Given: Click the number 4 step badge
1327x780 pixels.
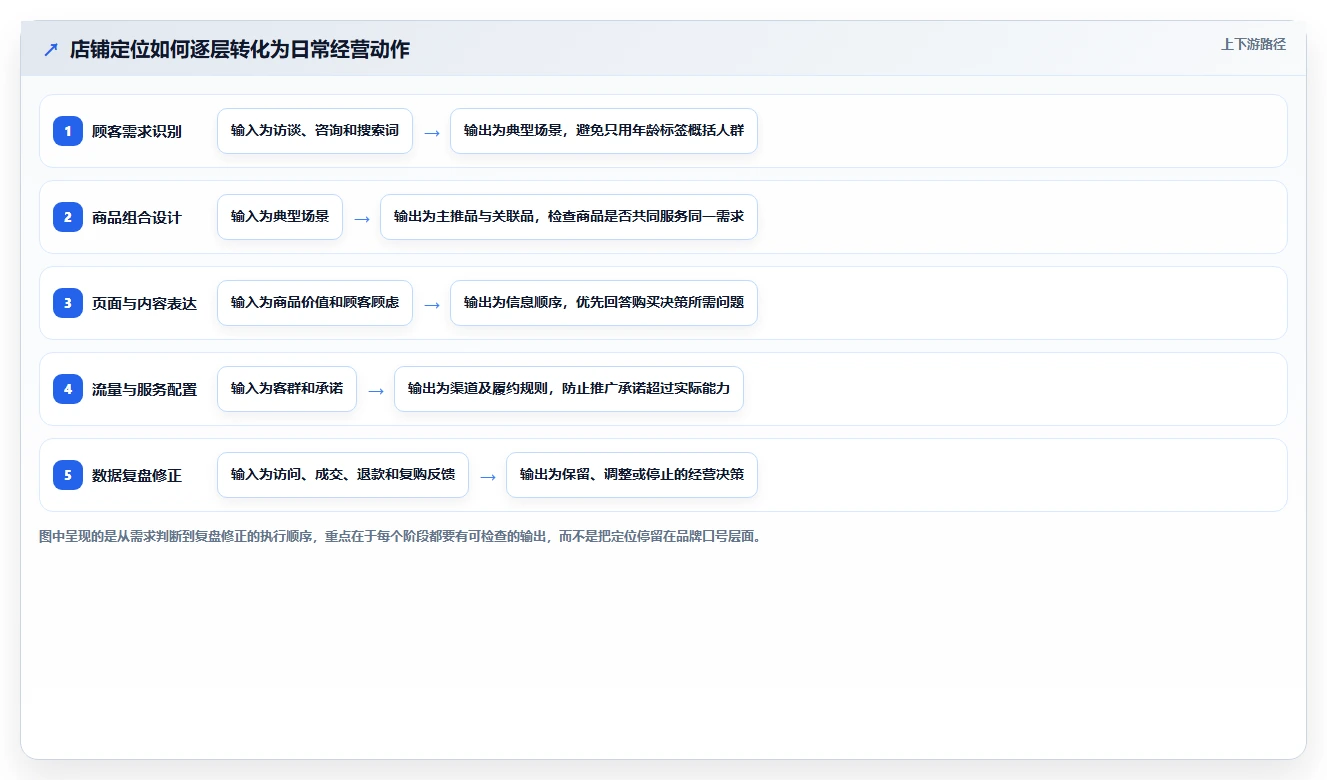Looking at the screenshot, I should [68, 389].
